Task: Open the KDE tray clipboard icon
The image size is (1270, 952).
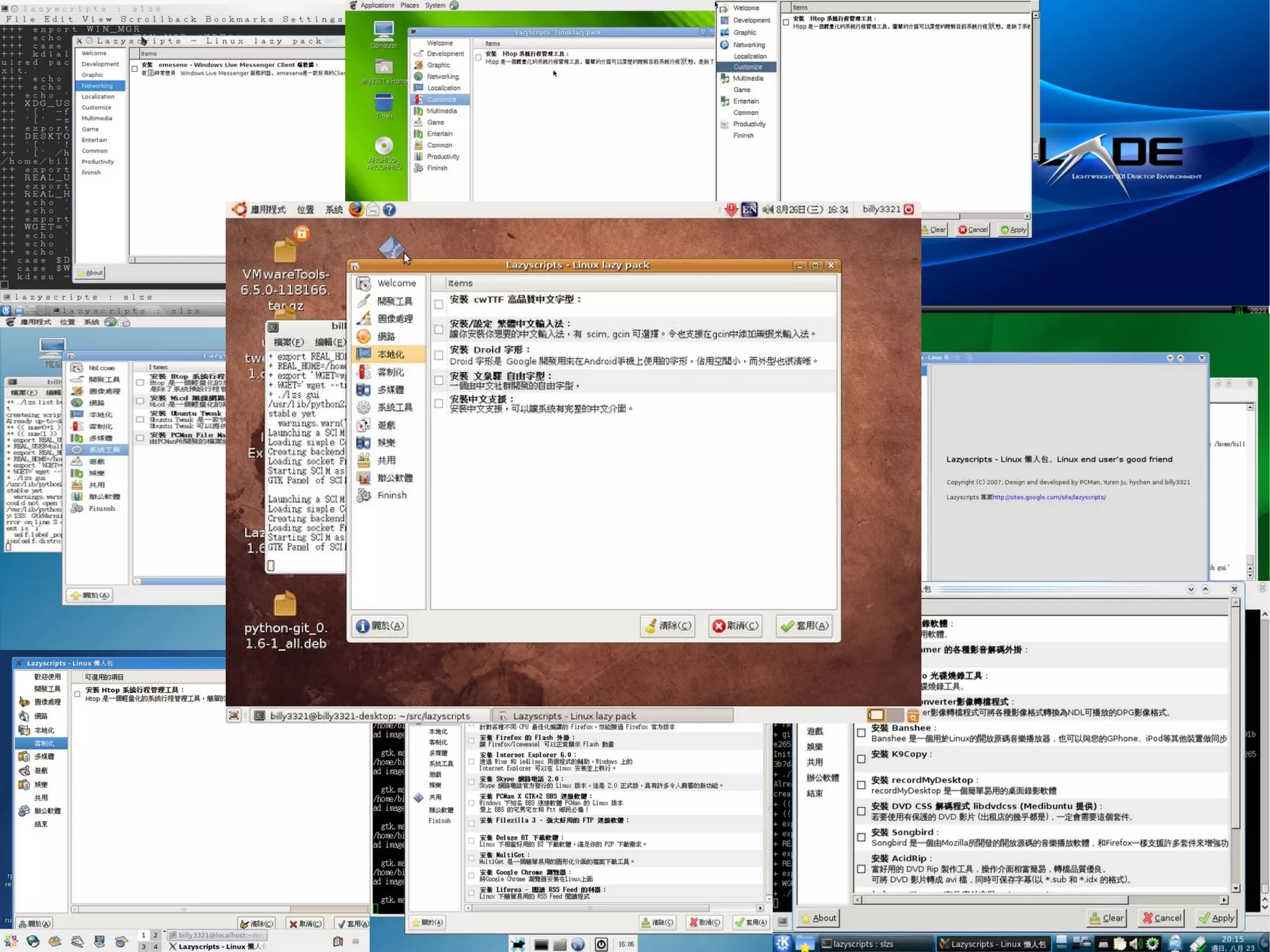Action: (x=1119, y=943)
